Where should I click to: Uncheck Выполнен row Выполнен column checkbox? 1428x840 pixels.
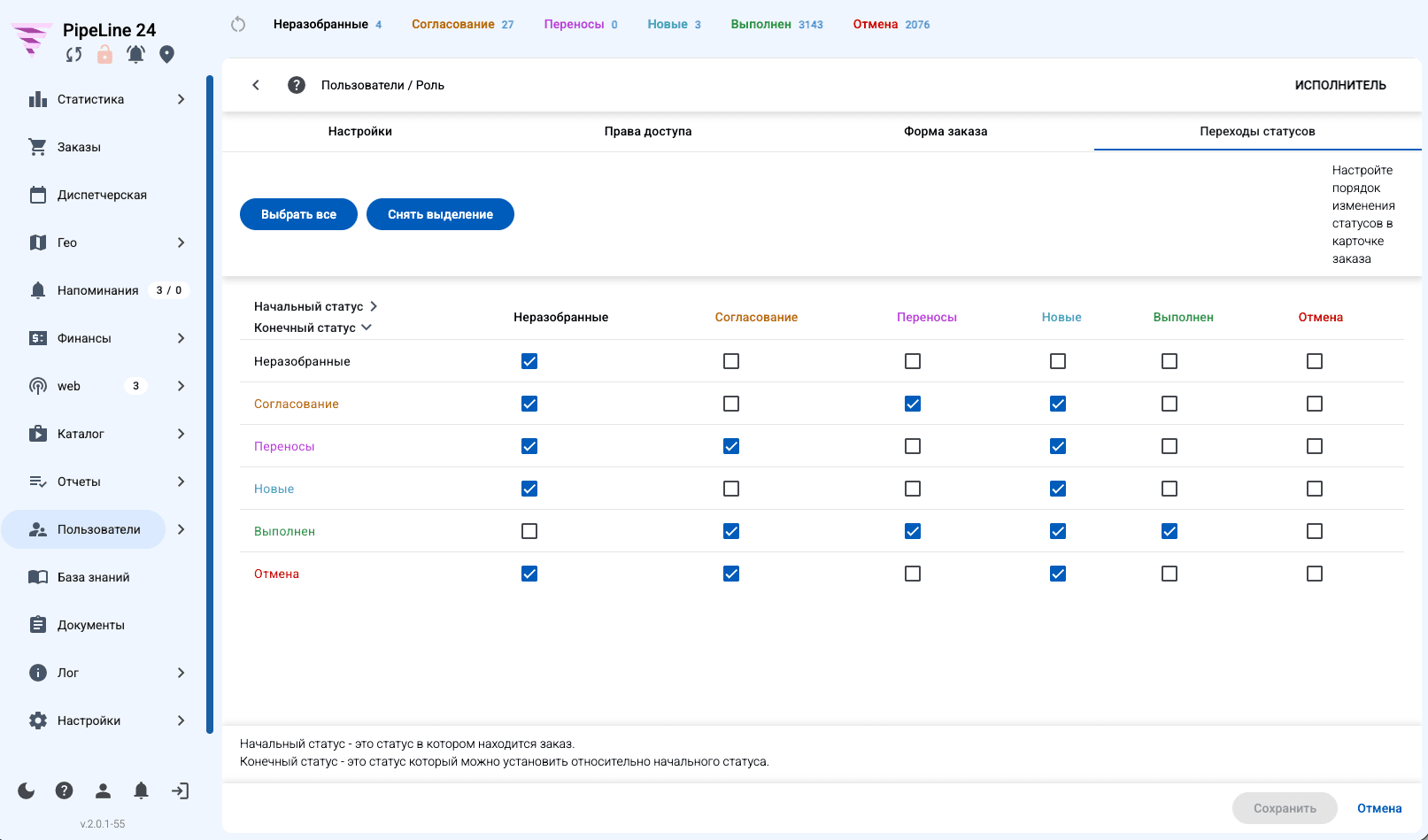pos(1169,531)
